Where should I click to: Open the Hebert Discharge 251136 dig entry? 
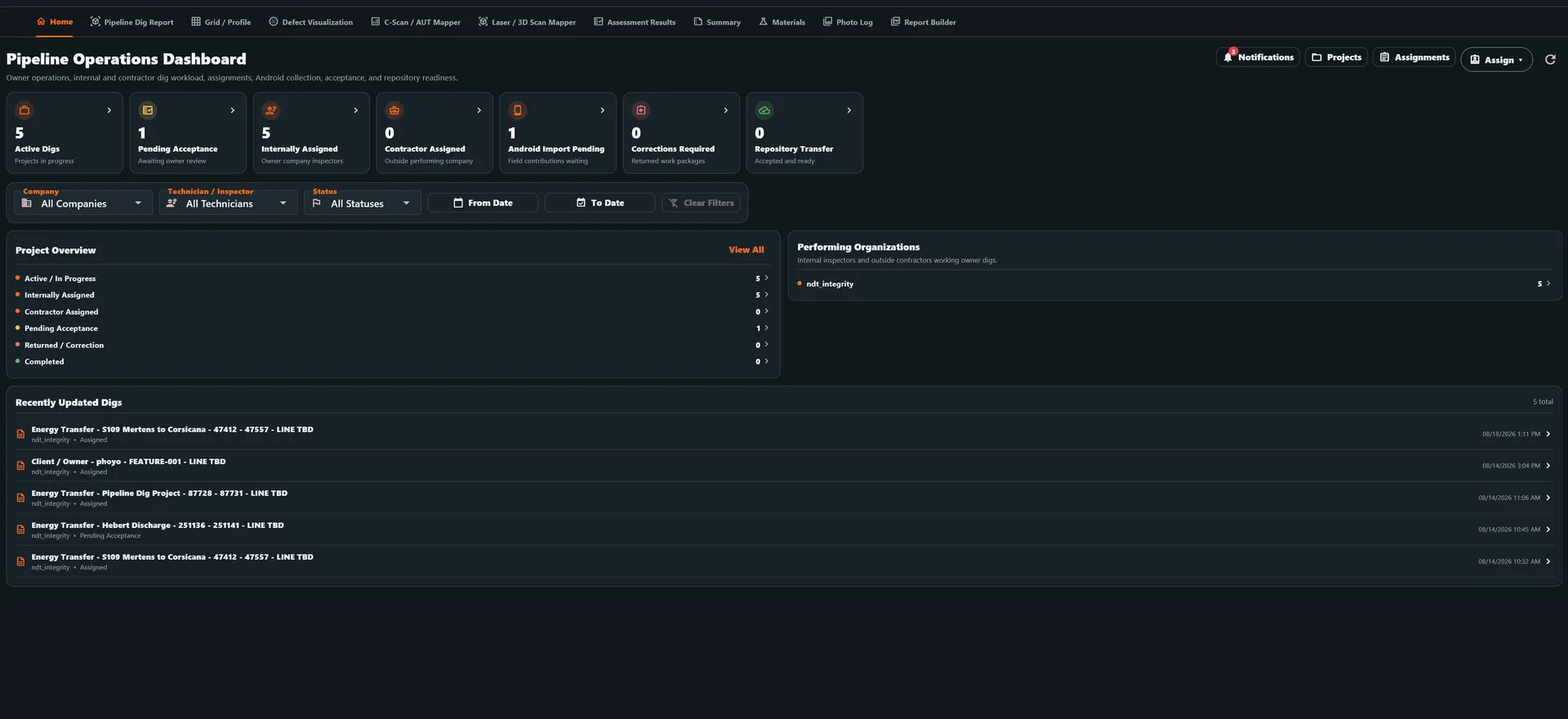(784, 529)
